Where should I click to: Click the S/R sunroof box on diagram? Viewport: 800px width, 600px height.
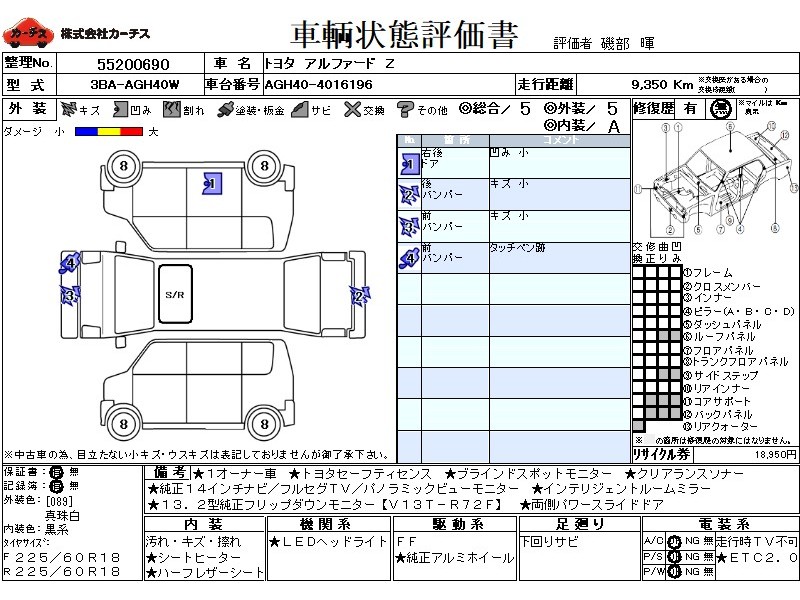click(176, 294)
